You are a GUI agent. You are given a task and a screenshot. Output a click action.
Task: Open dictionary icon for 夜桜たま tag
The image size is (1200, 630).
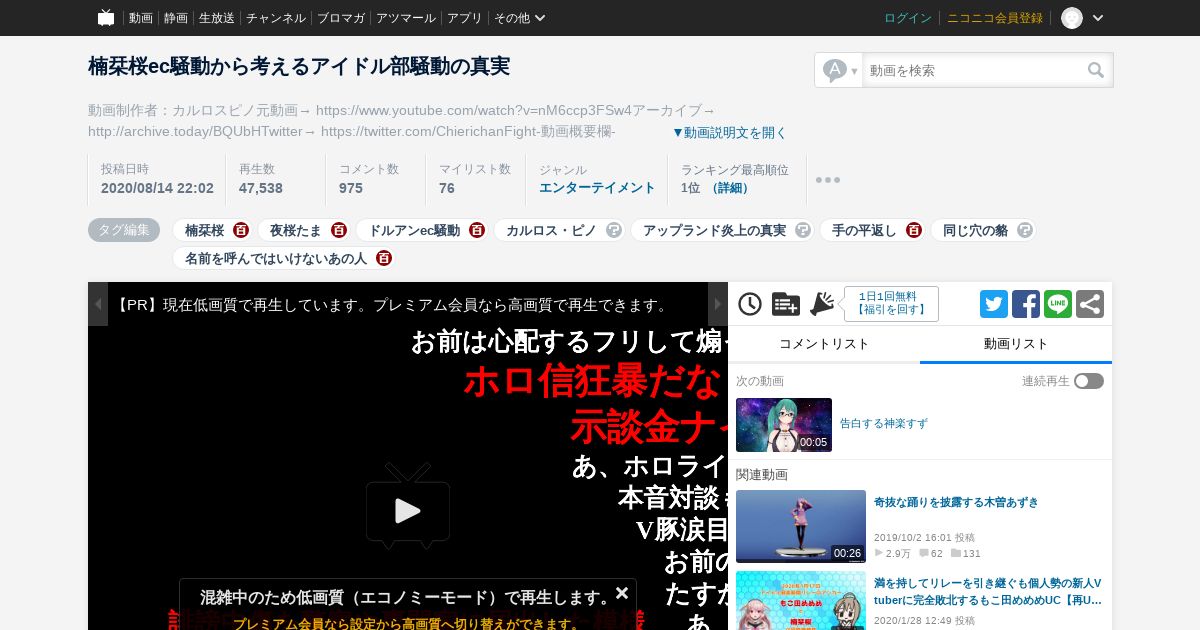339,230
